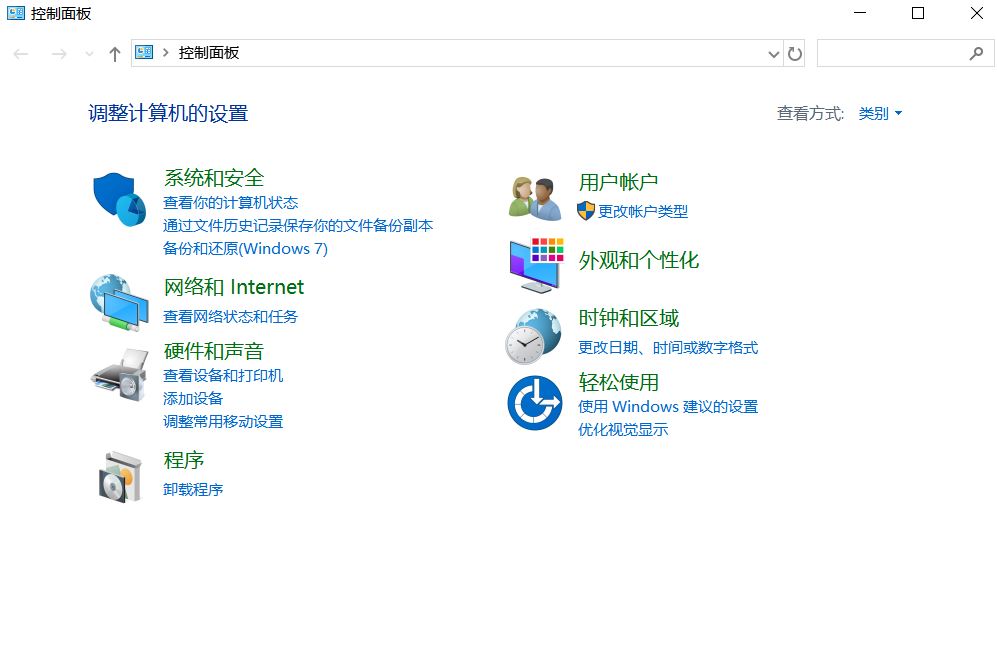Screen dimensions: 997x654
Task: Click 更改日期、时间或数字格式 link
Action: coord(668,348)
